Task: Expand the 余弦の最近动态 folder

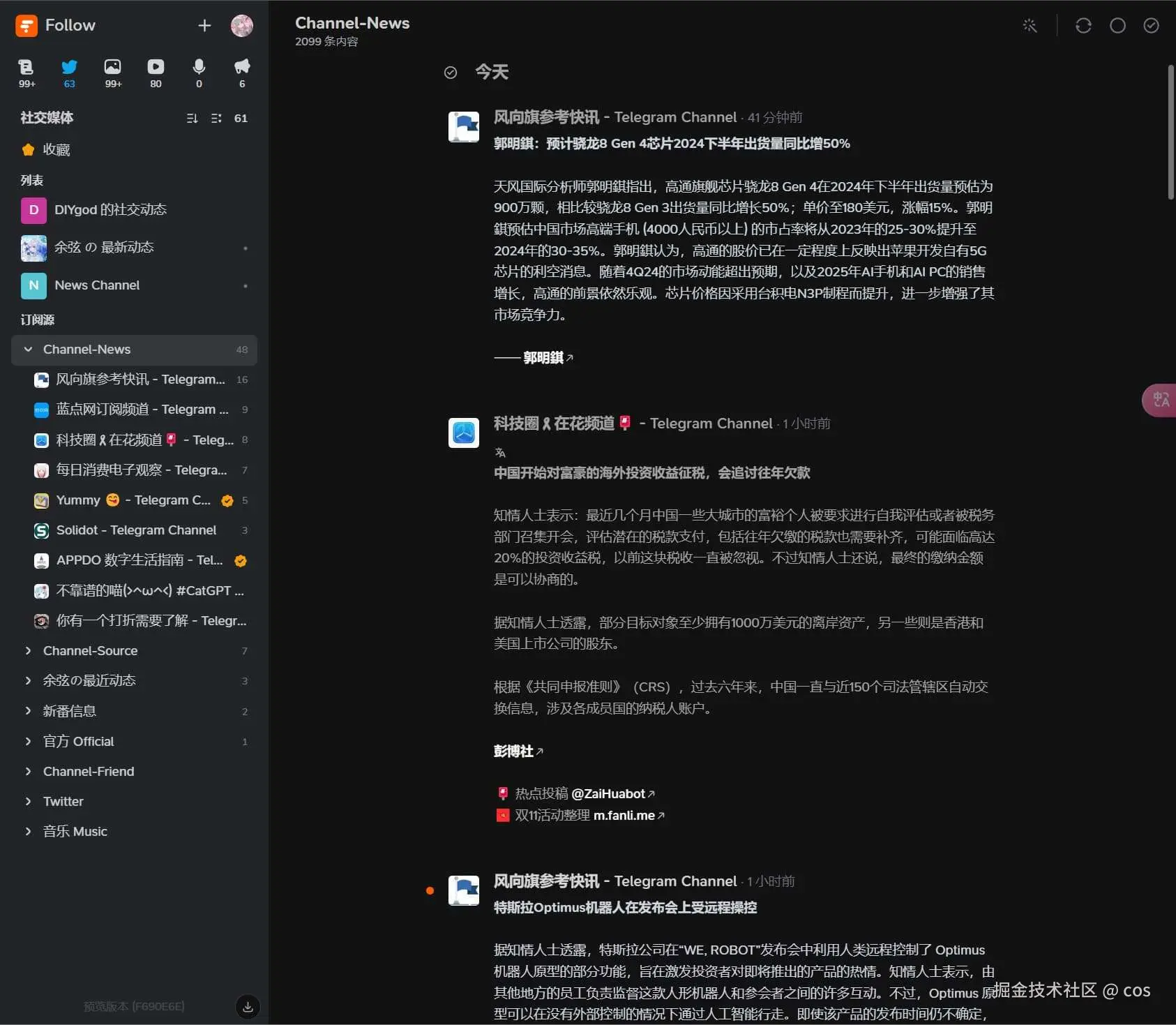Action: [x=28, y=680]
